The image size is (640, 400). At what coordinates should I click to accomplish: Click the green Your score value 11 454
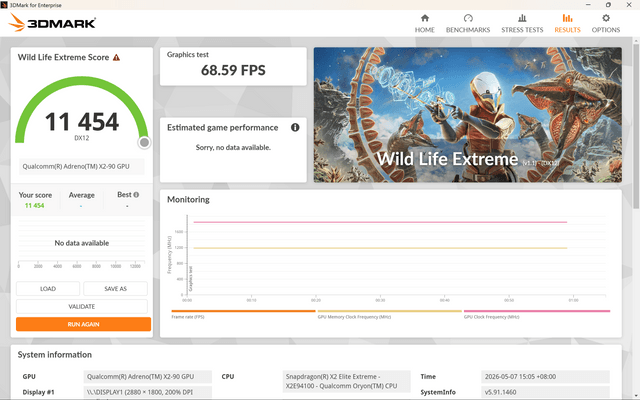coord(34,206)
